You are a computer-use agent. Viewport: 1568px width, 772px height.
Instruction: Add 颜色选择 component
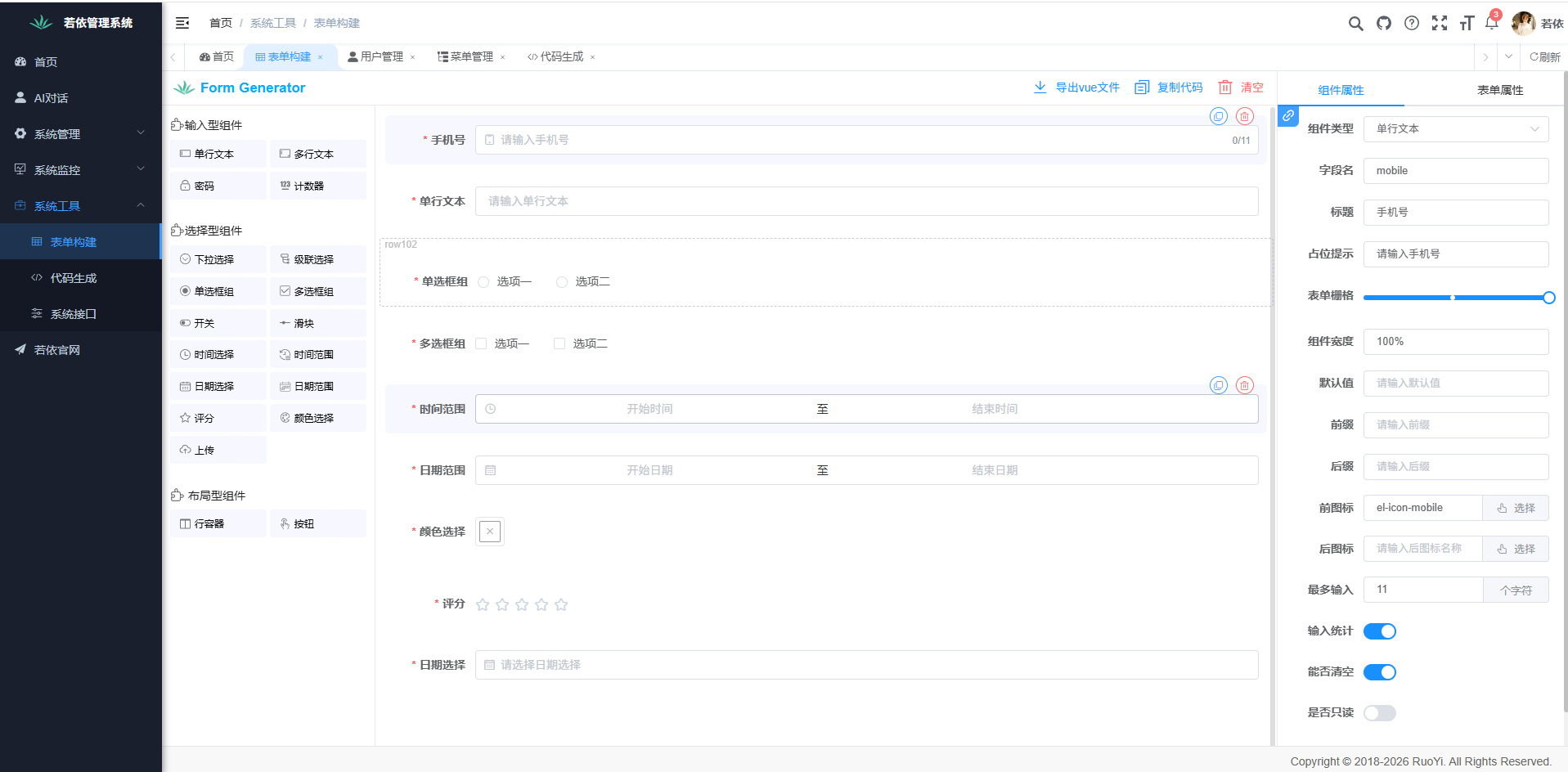coord(318,418)
